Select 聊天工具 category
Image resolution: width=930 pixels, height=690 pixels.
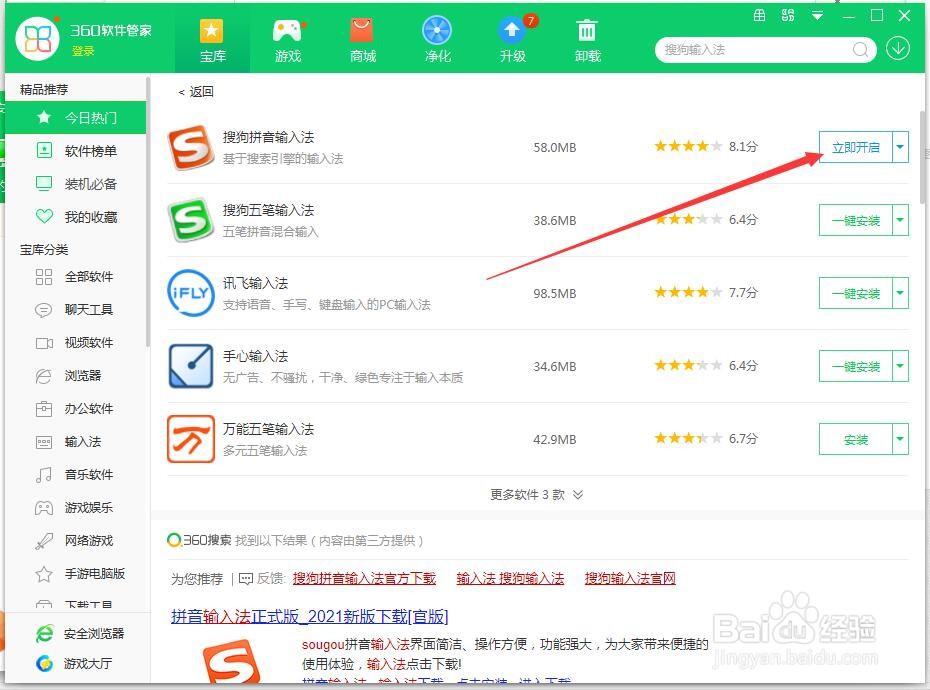click(75, 310)
